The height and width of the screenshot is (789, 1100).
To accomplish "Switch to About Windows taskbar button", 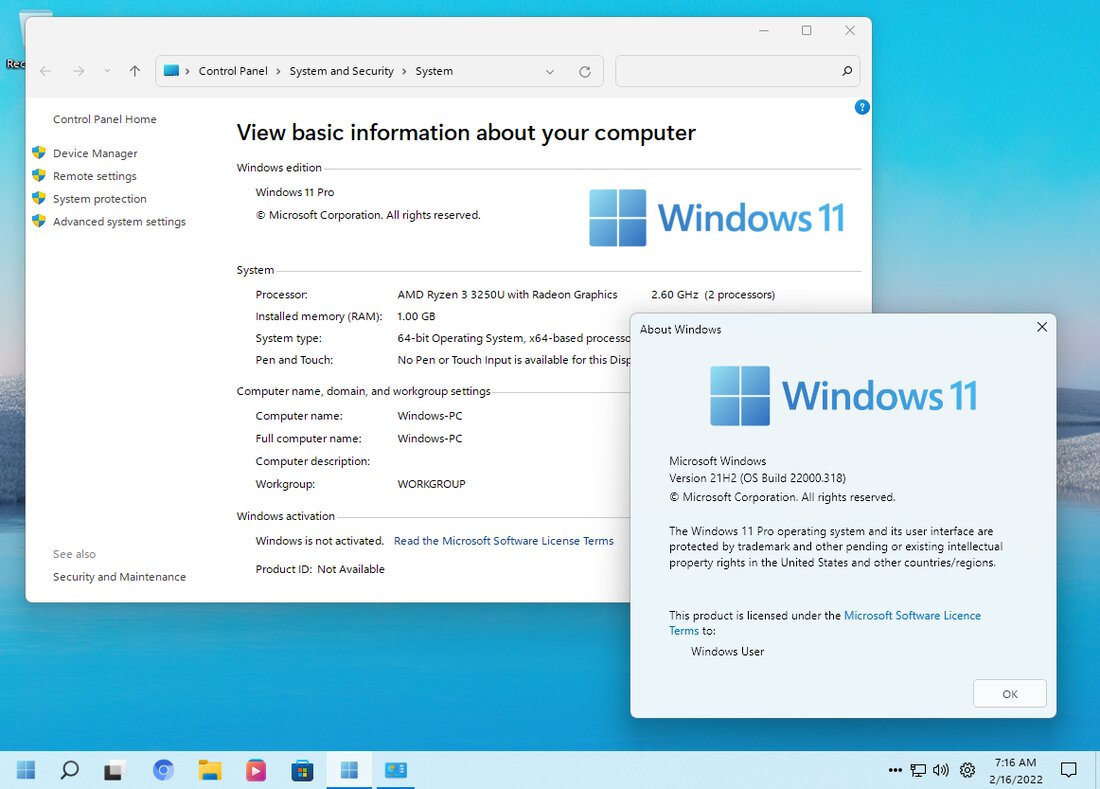I will 349,769.
